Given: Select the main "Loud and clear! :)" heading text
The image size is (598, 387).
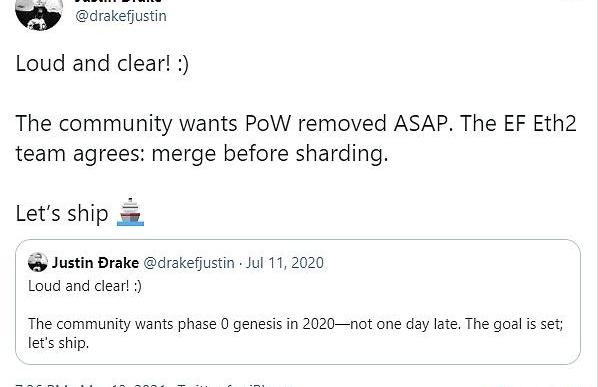Looking at the screenshot, I should (x=102, y=63).
